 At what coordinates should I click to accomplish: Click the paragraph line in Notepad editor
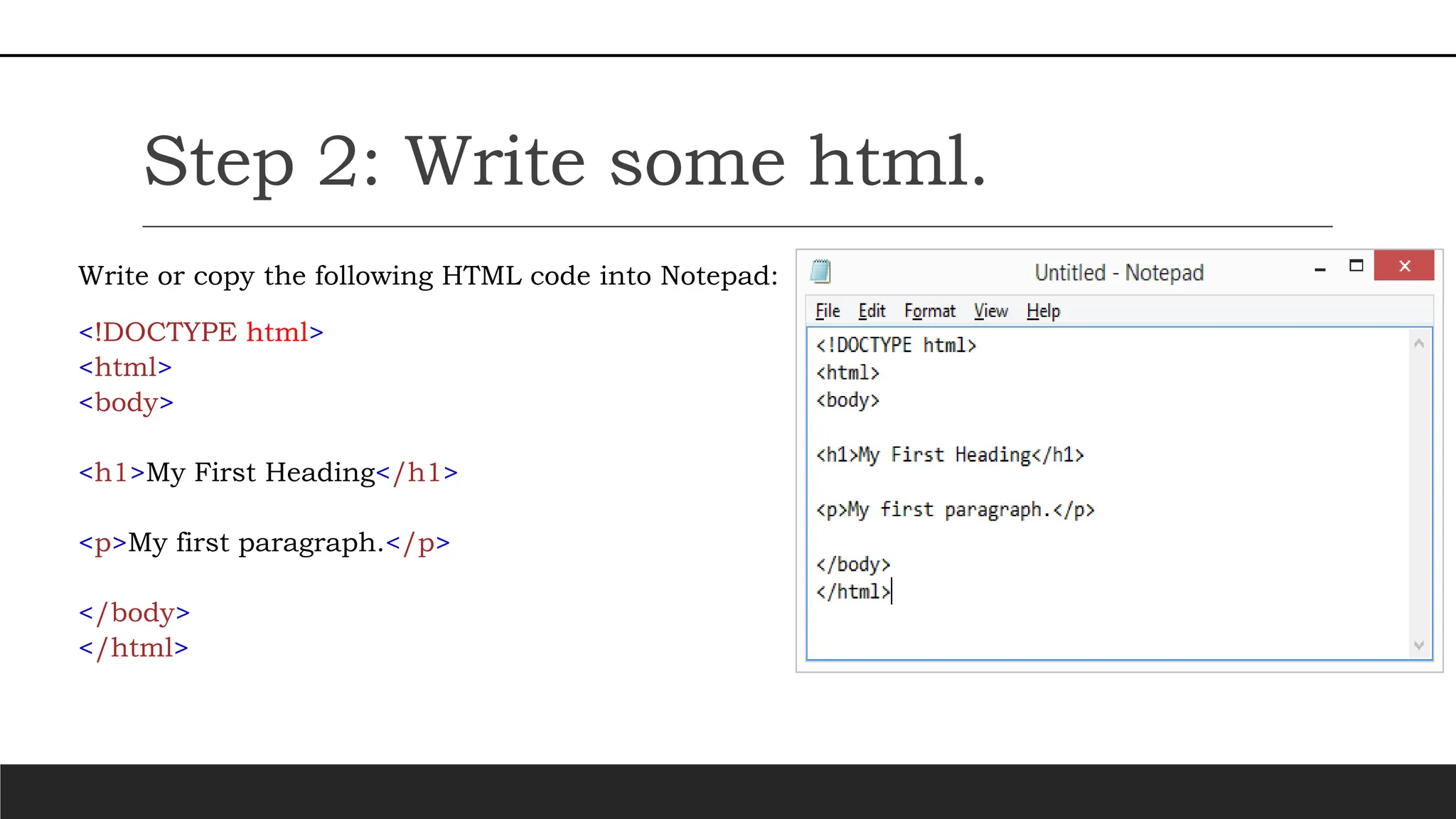(955, 510)
